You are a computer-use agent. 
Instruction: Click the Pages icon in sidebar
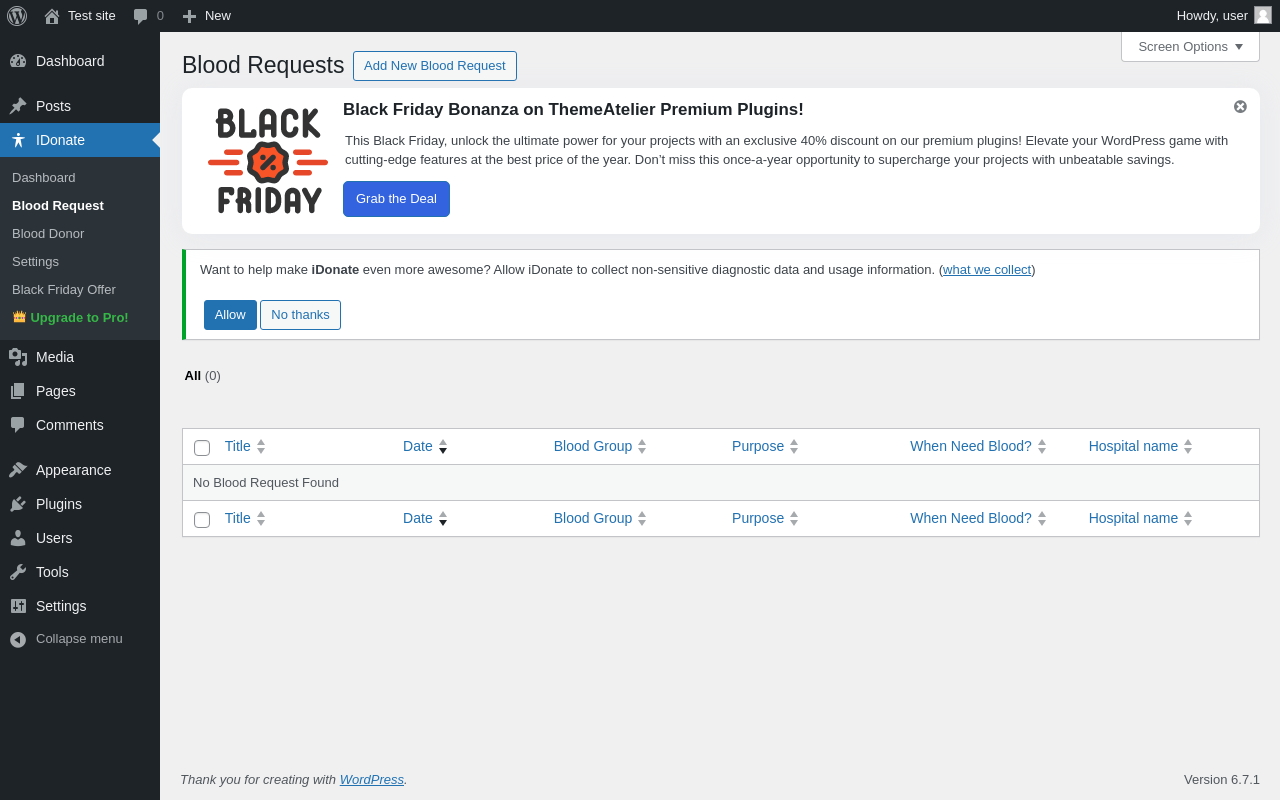point(18,391)
